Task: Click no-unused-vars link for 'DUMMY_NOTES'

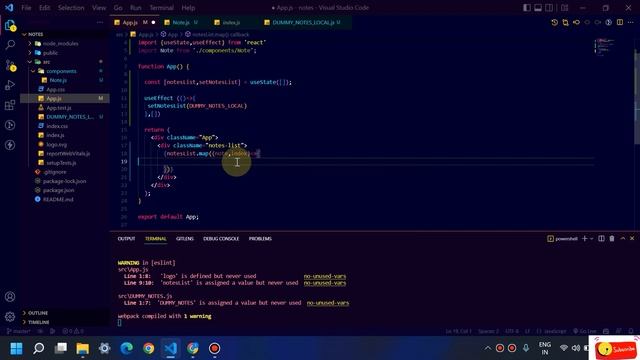Action: pos(328,303)
